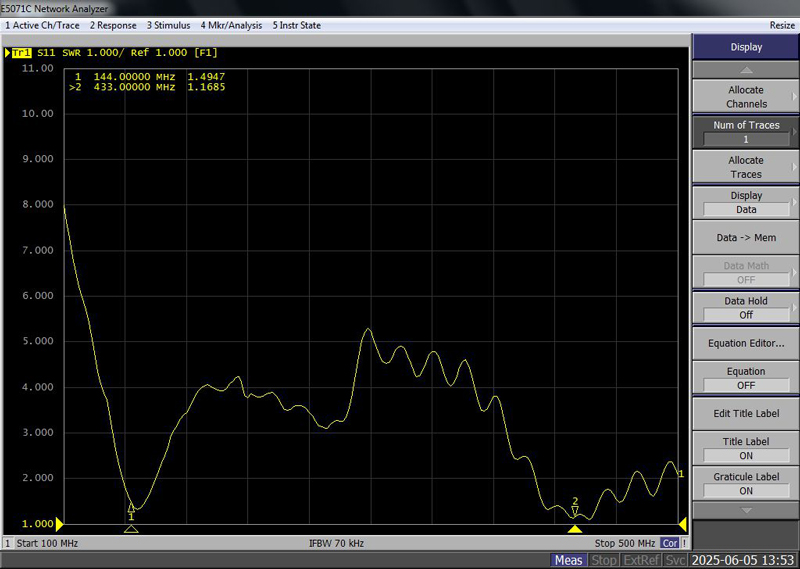This screenshot has height=569, width=800.
Task: Click marker 2 filled indicator on axis
Action: [x=575, y=529]
